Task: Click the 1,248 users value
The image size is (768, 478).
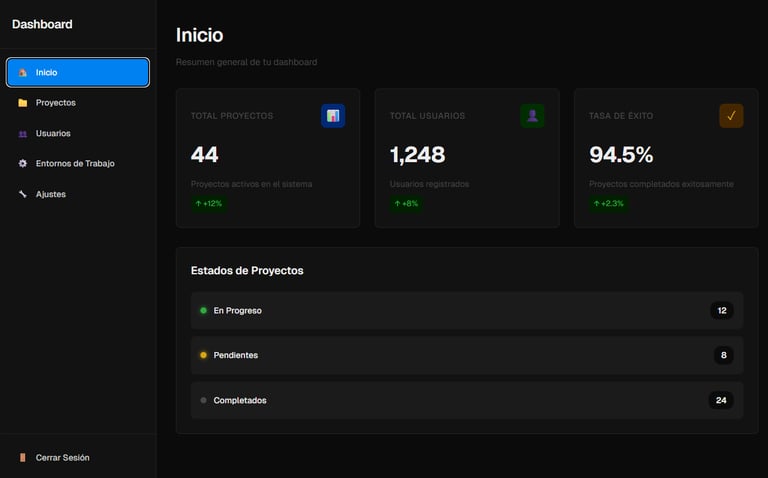Action: [418, 155]
